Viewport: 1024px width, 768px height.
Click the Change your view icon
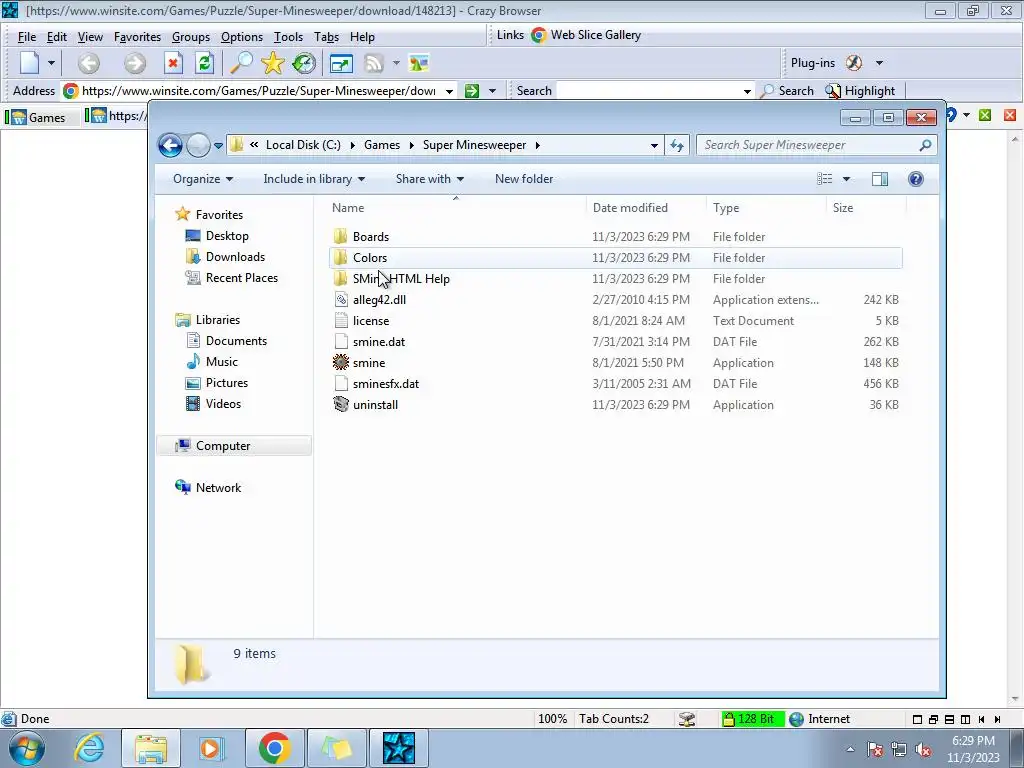coord(825,179)
